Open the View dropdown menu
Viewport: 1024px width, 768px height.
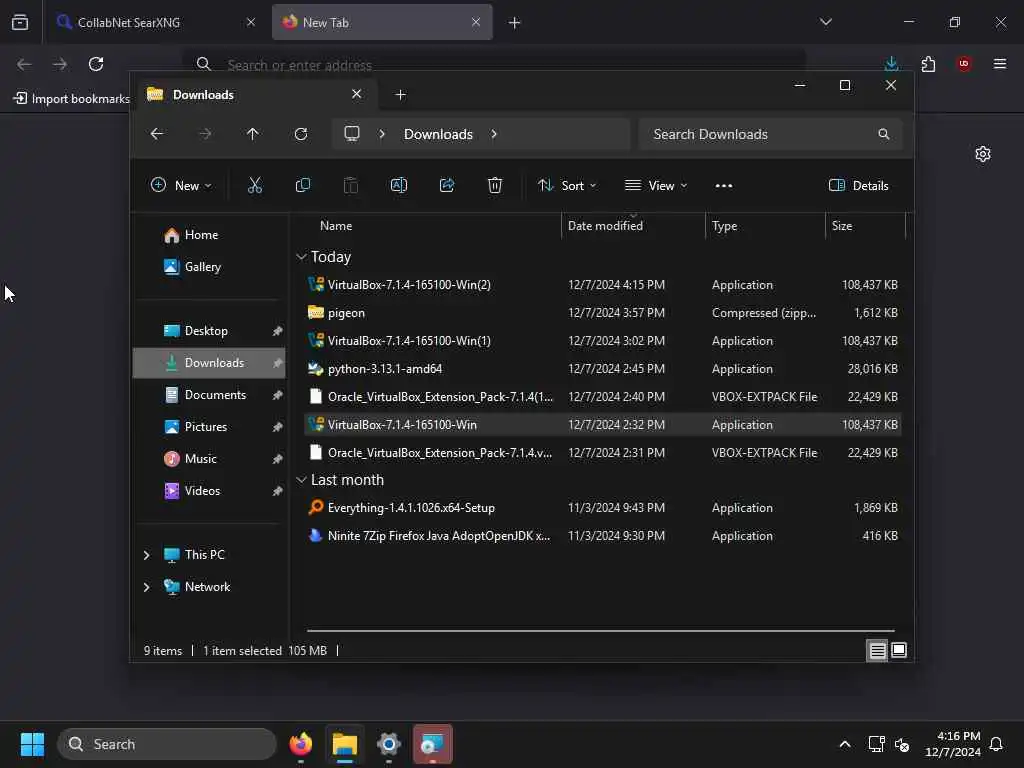pyautogui.click(x=656, y=186)
